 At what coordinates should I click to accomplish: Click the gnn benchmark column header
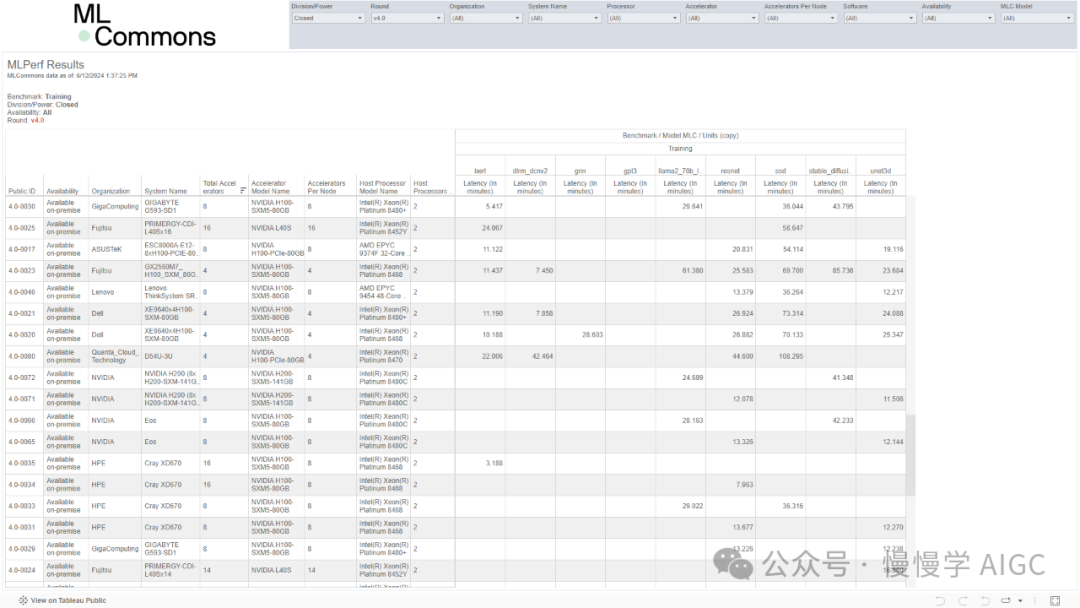580,171
